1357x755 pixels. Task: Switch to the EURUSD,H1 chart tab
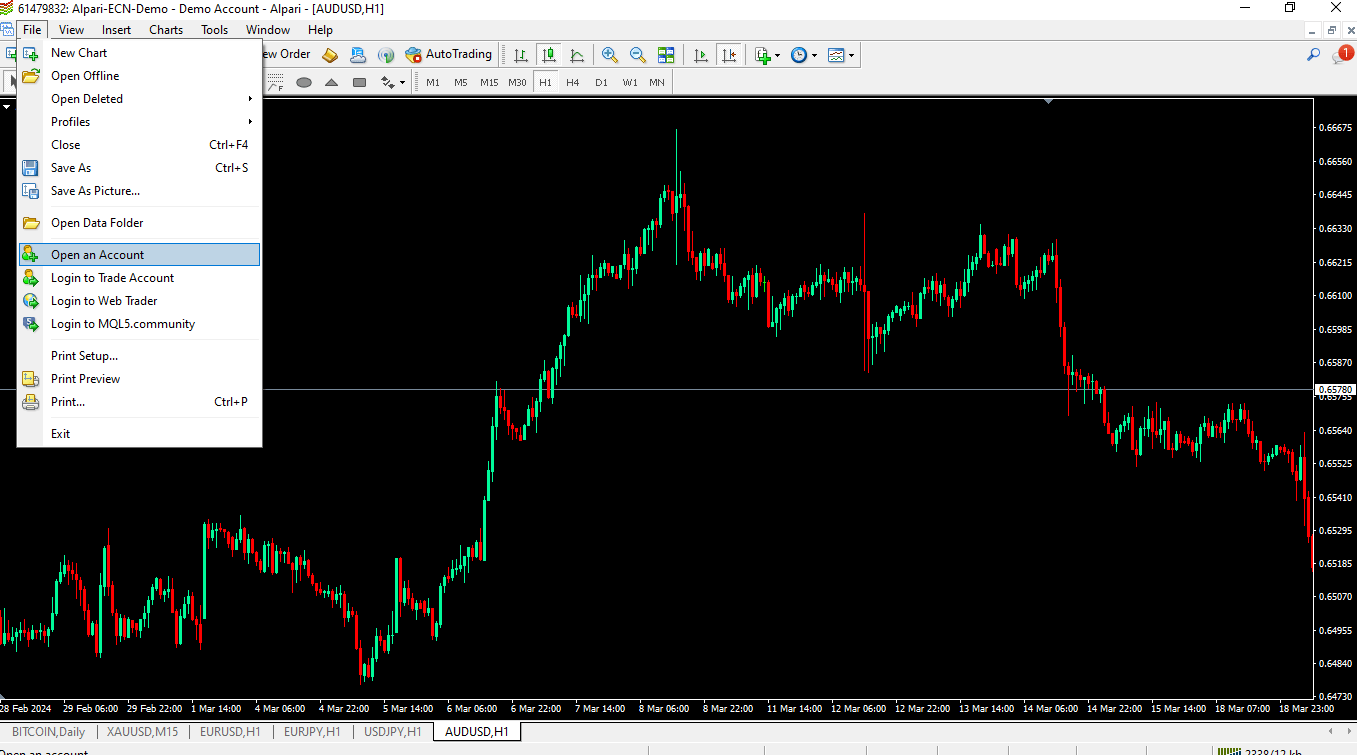click(x=230, y=732)
